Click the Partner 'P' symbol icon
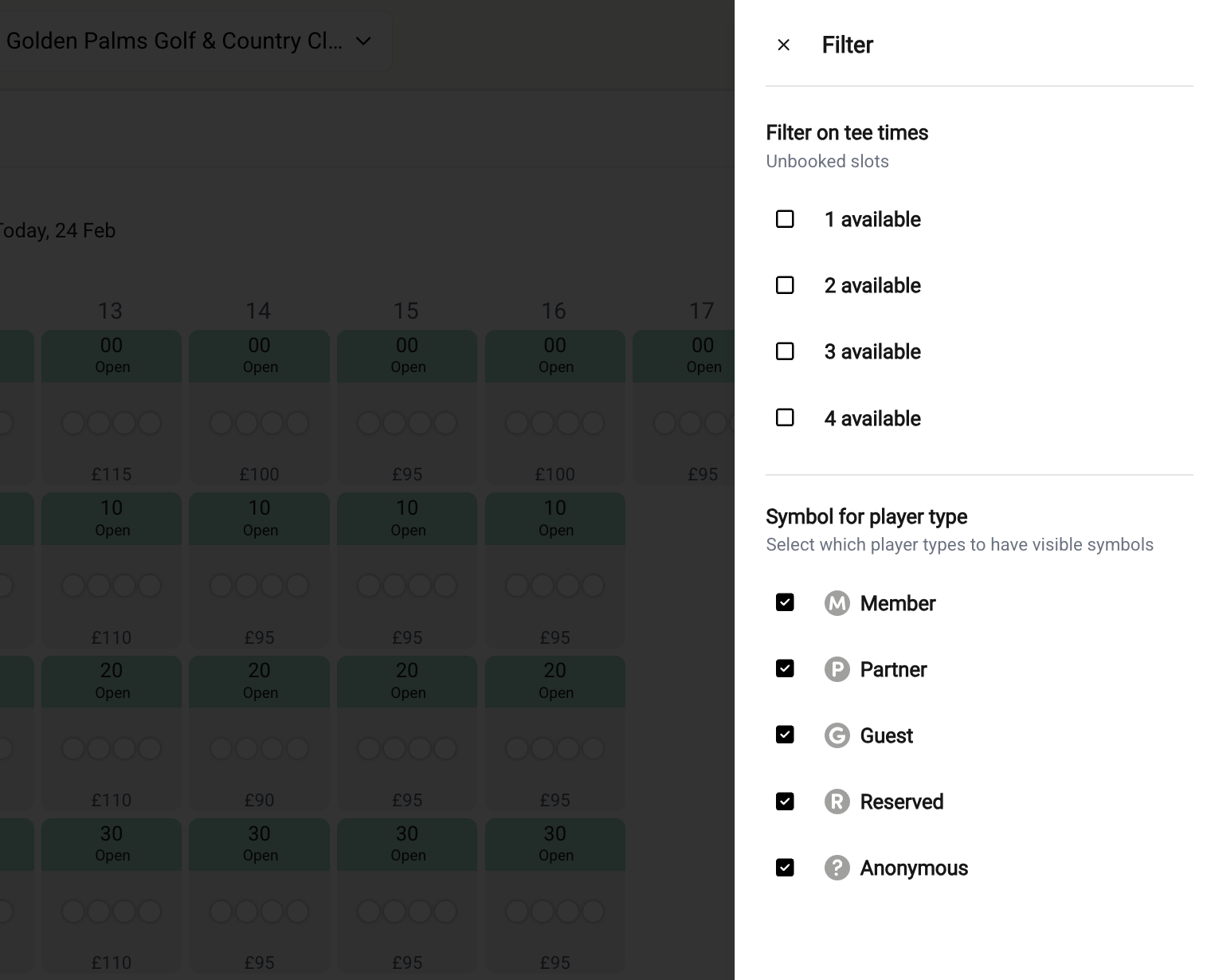The width and height of the screenshot is (1211, 980). pos(837,669)
